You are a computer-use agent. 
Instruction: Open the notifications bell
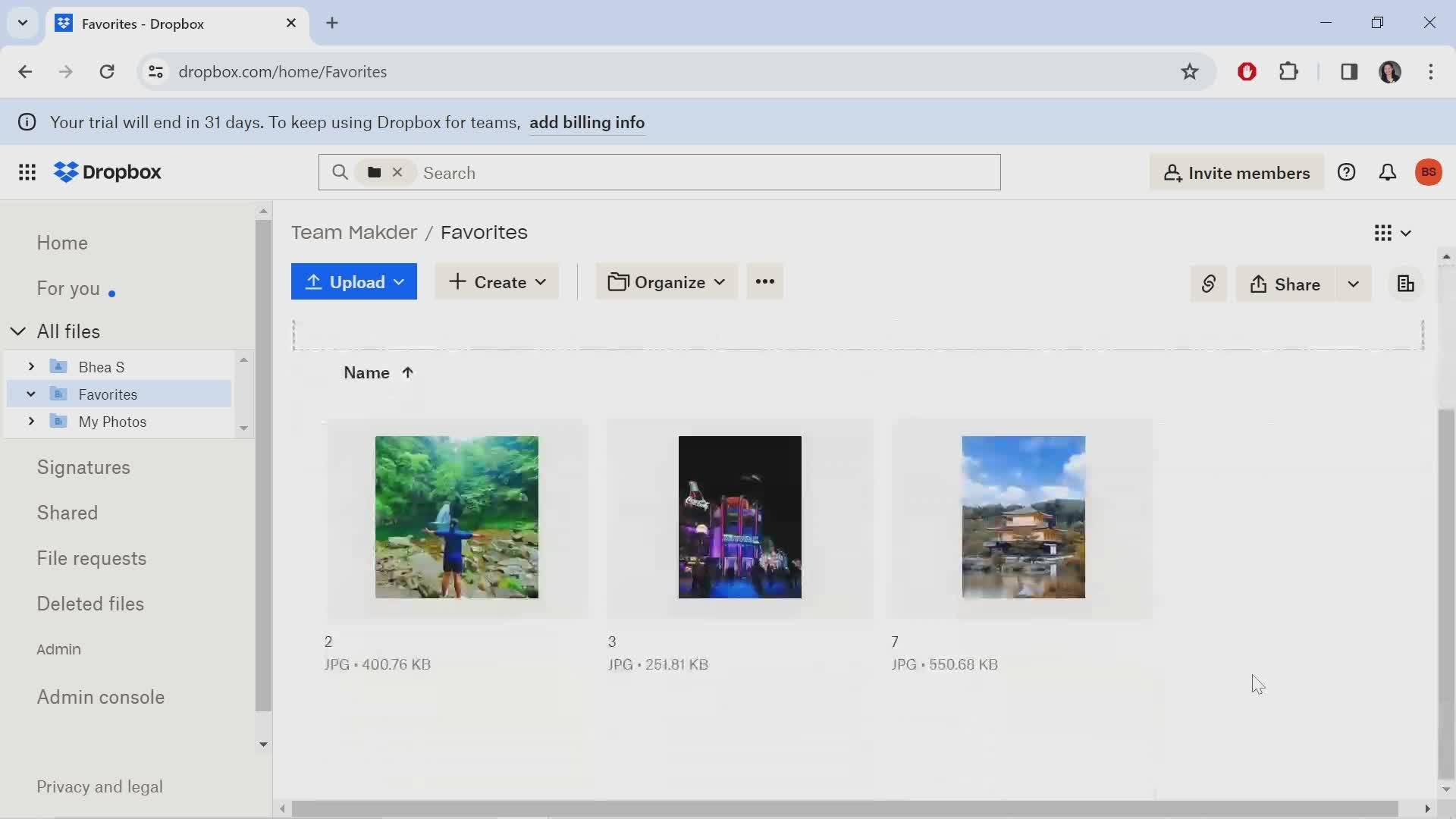click(1388, 173)
